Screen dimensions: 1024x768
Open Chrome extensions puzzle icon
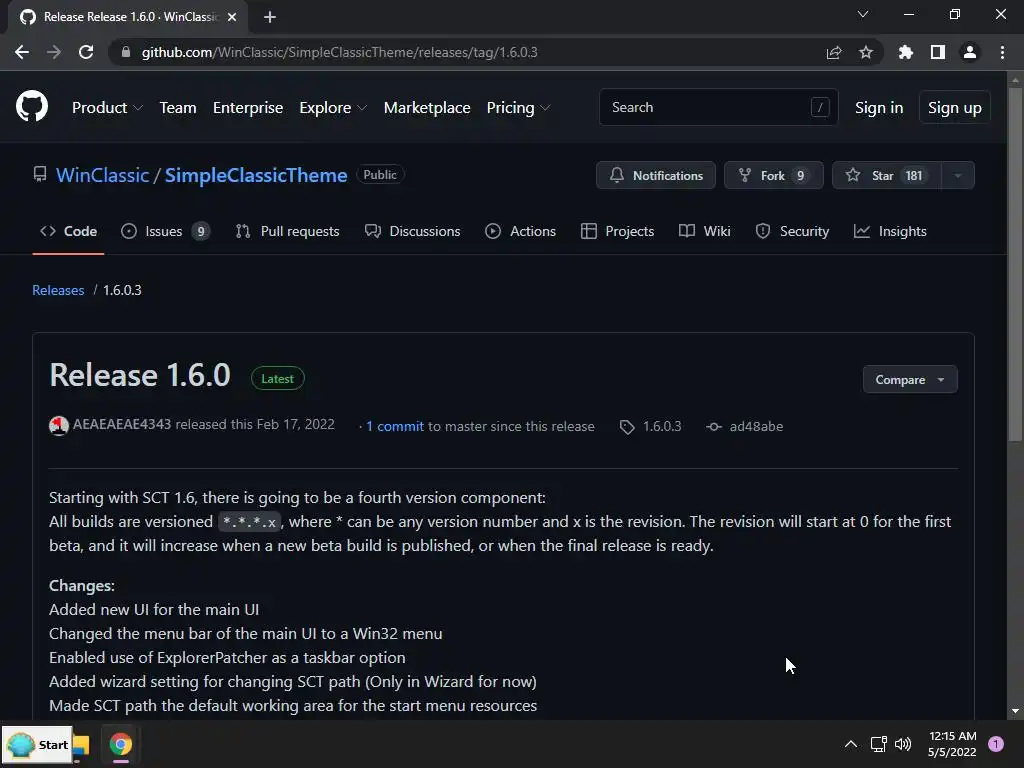click(905, 52)
